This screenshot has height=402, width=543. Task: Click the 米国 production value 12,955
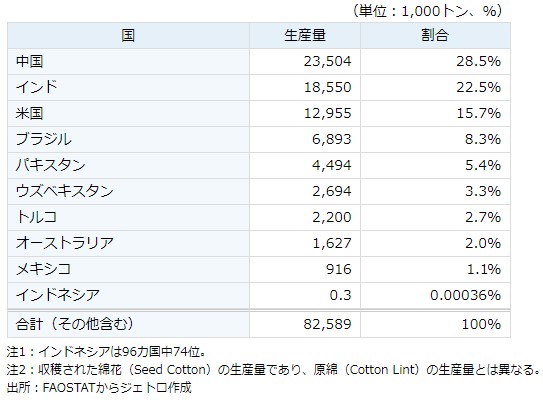pos(328,113)
